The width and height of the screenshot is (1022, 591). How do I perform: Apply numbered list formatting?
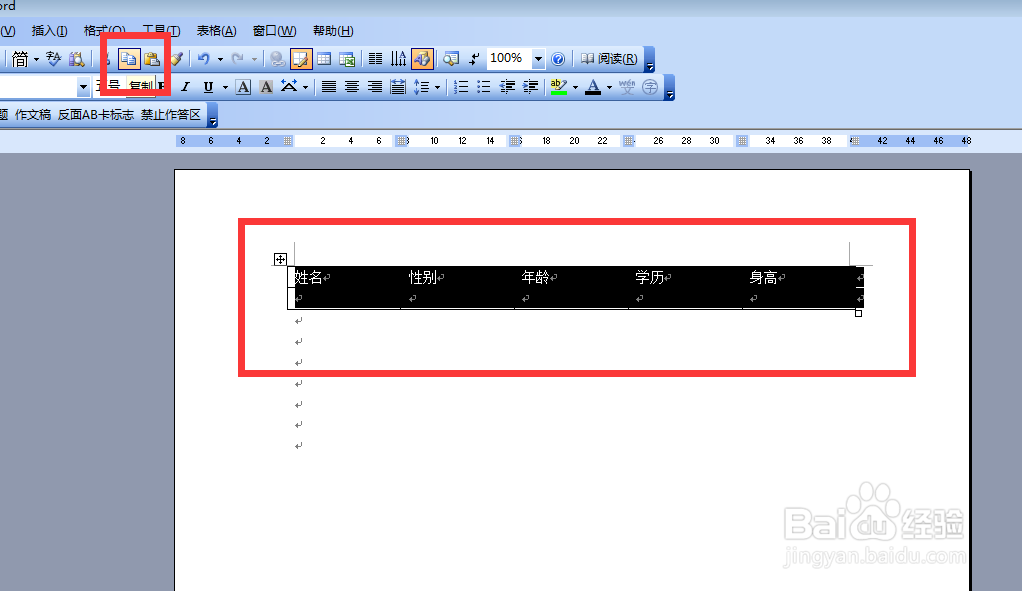pos(461,87)
